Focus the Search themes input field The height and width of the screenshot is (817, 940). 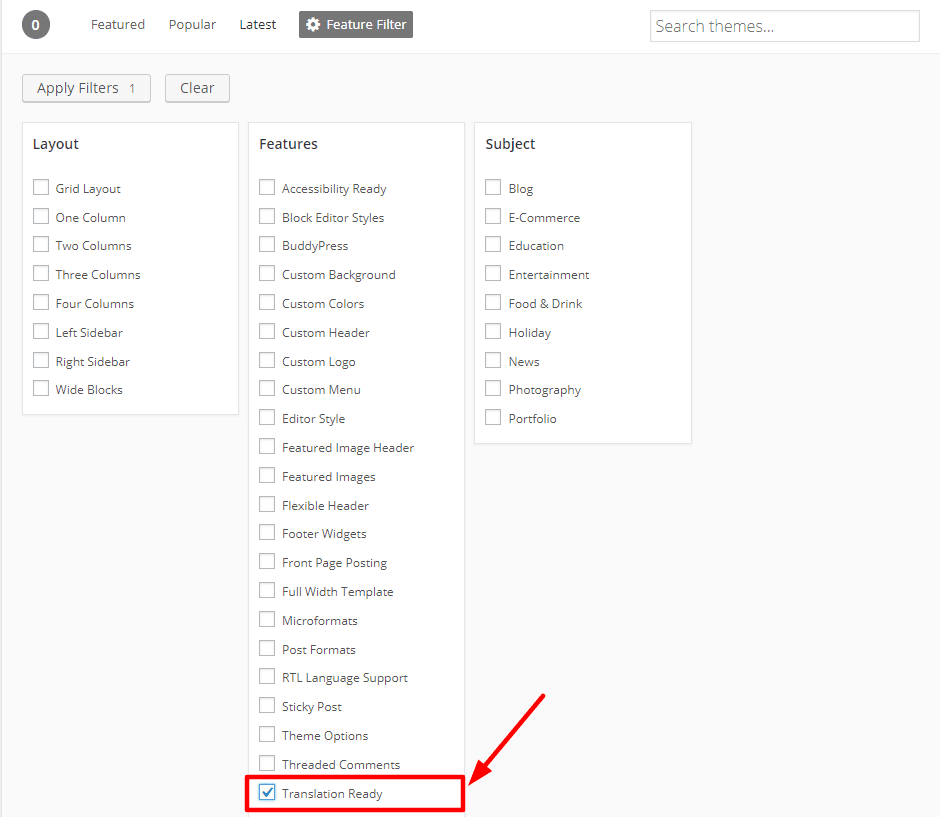(x=785, y=26)
